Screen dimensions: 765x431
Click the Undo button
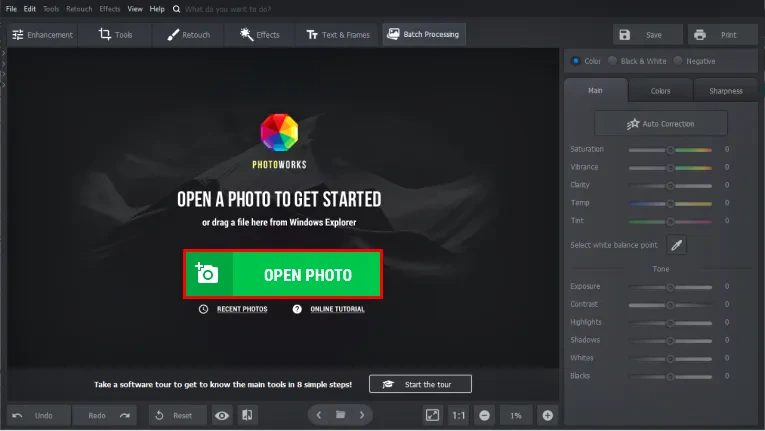coord(39,415)
